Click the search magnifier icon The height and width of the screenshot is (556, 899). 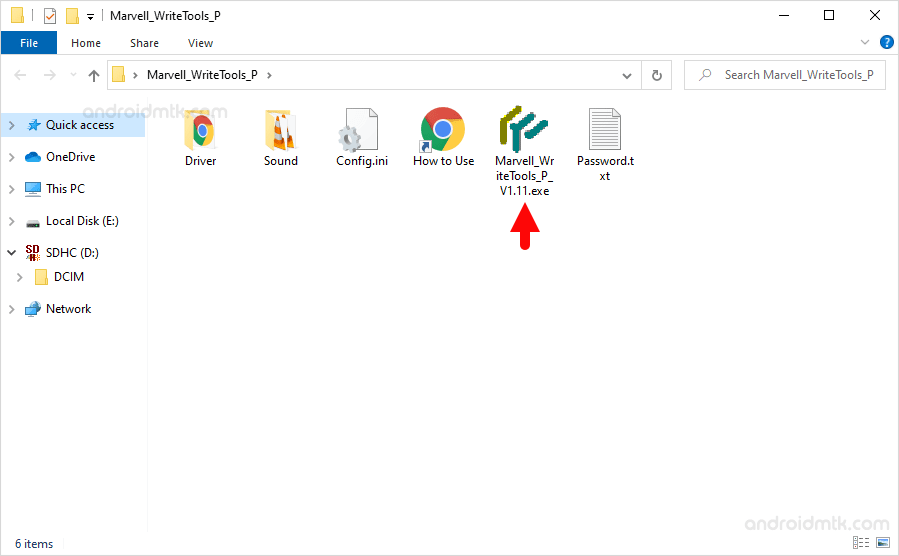click(705, 75)
